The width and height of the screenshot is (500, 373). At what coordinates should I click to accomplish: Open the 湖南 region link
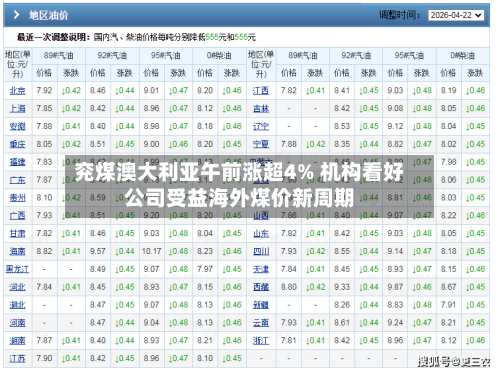point(18,341)
